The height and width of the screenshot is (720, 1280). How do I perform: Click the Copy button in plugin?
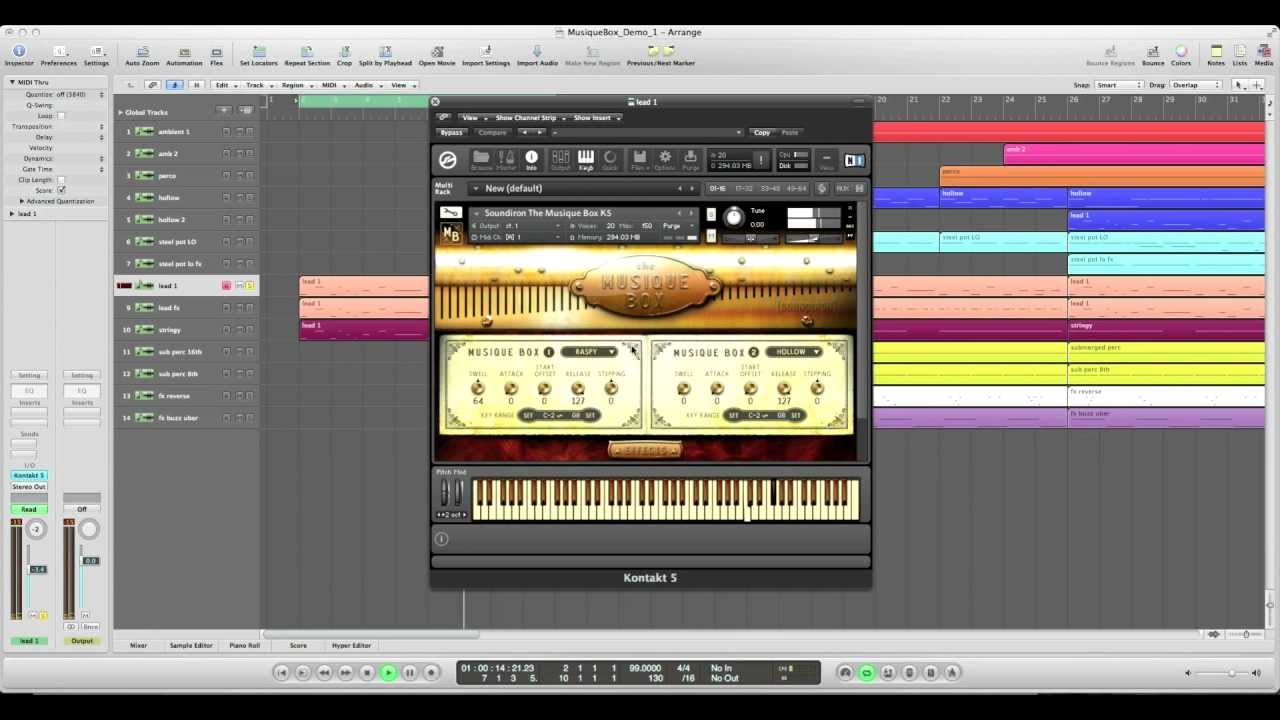click(x=762, y=132)
